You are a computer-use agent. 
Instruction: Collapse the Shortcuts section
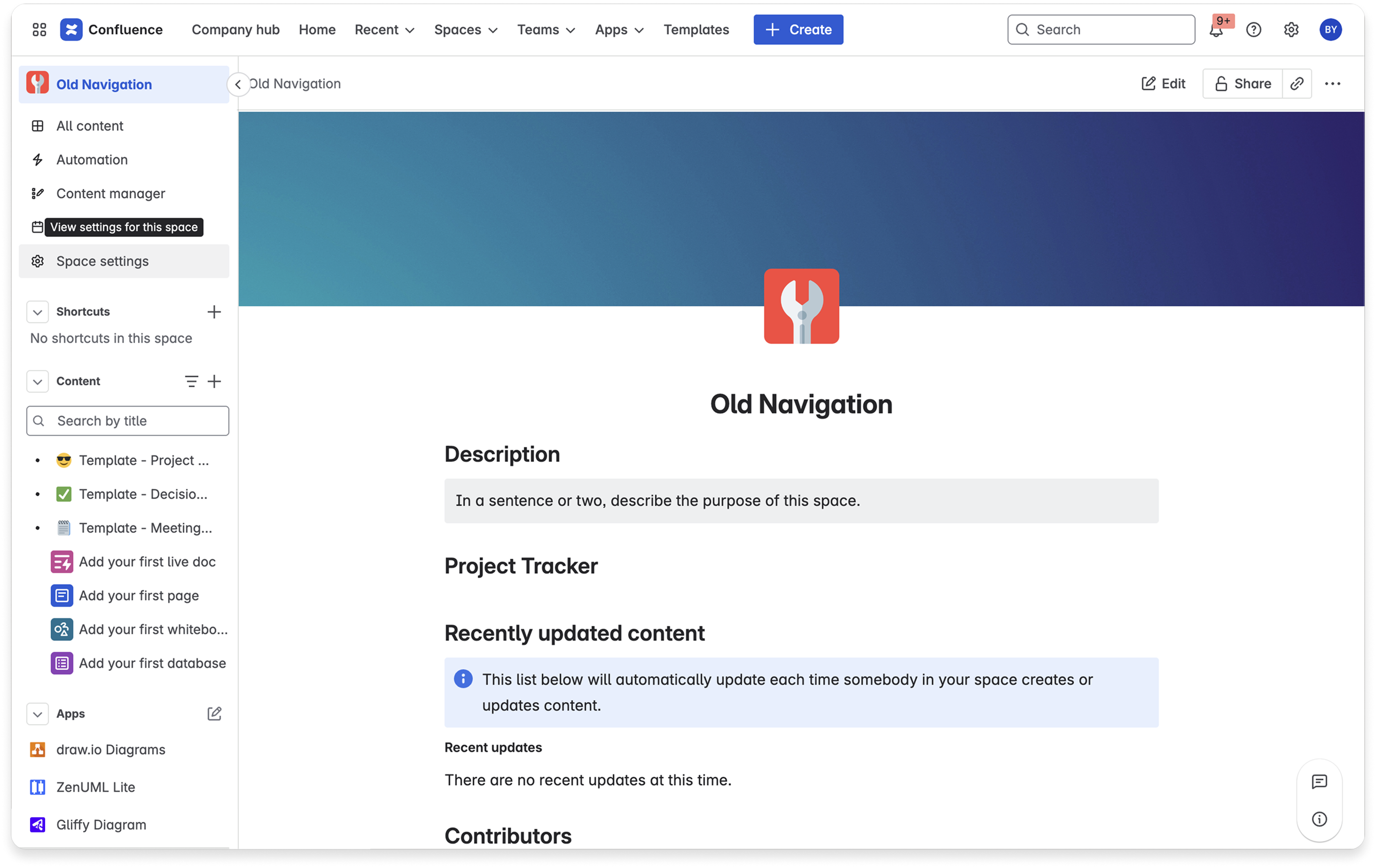[x=38, y=312]
